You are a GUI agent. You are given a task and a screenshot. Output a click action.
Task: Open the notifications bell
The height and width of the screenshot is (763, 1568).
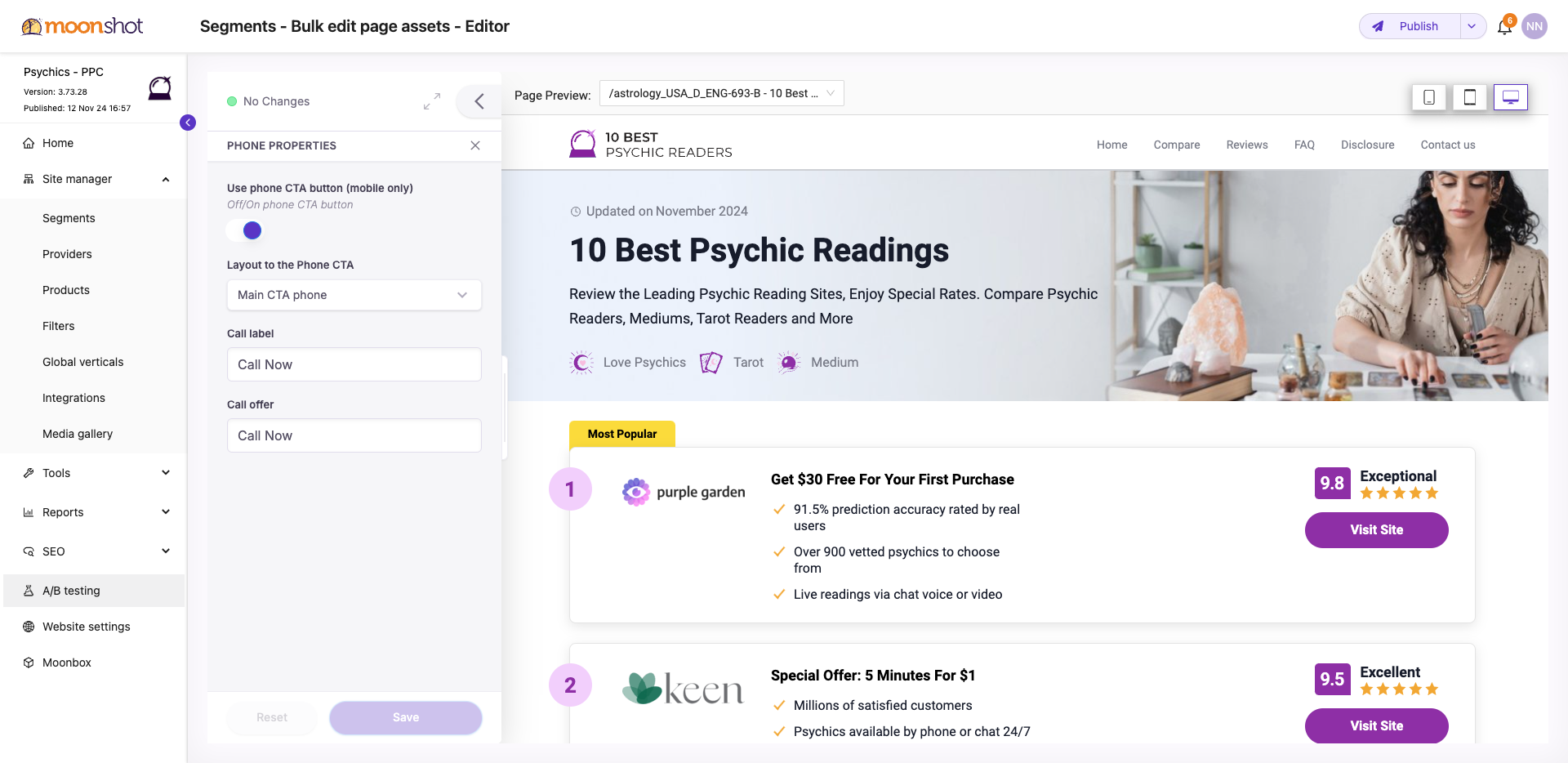[1504, 27]
